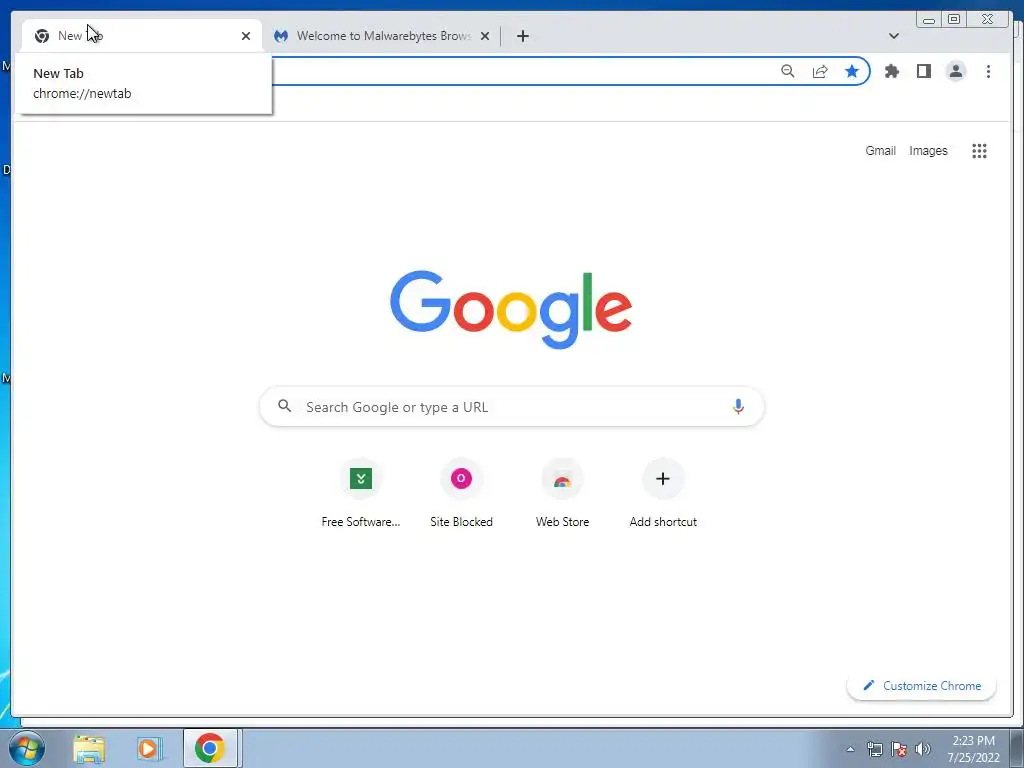Open Free Software shortcut tile
Screen dimensions: 1024x768
[360, 493]
